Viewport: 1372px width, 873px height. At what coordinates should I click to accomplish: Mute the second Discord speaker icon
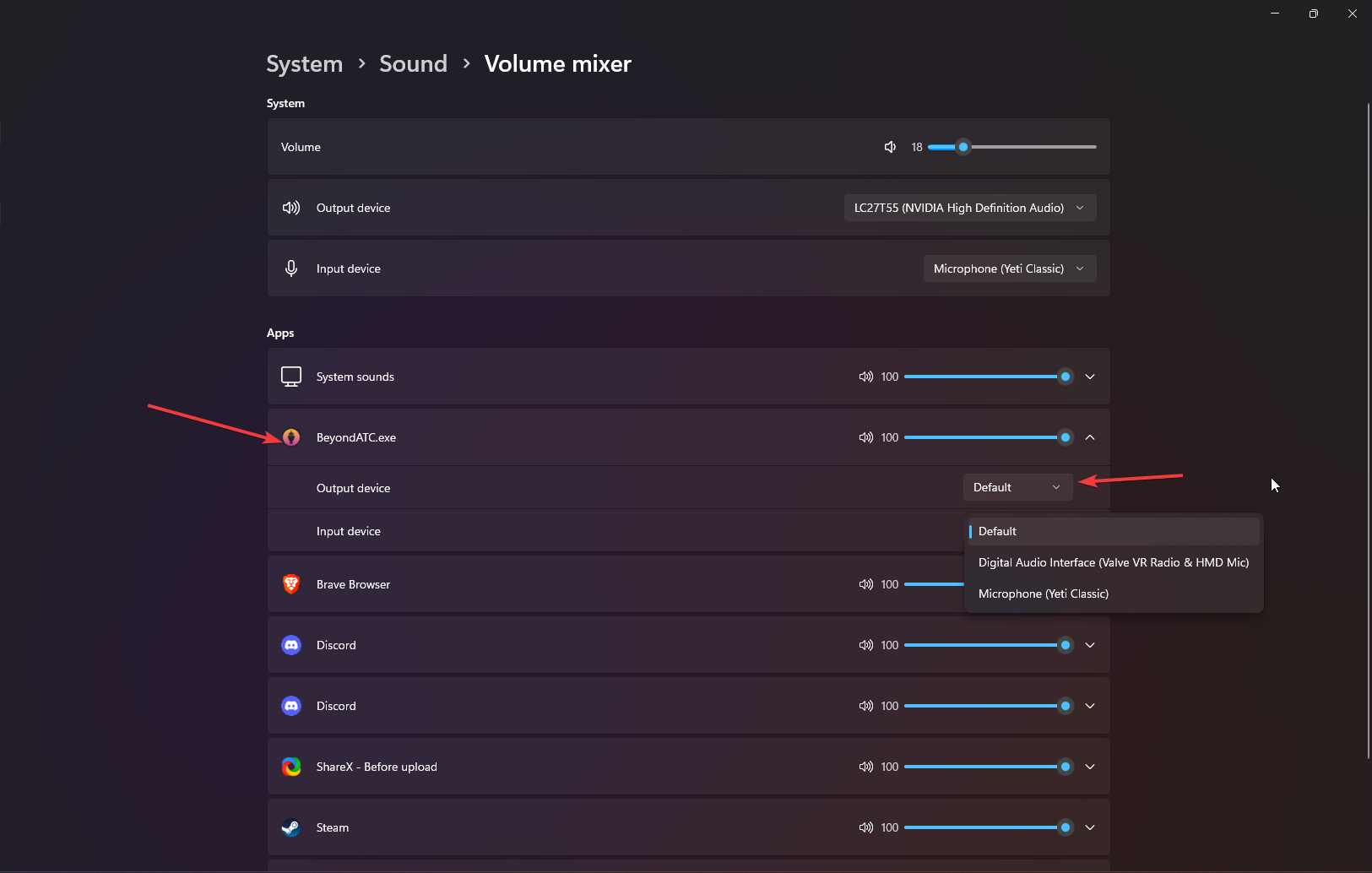[866, 706]
